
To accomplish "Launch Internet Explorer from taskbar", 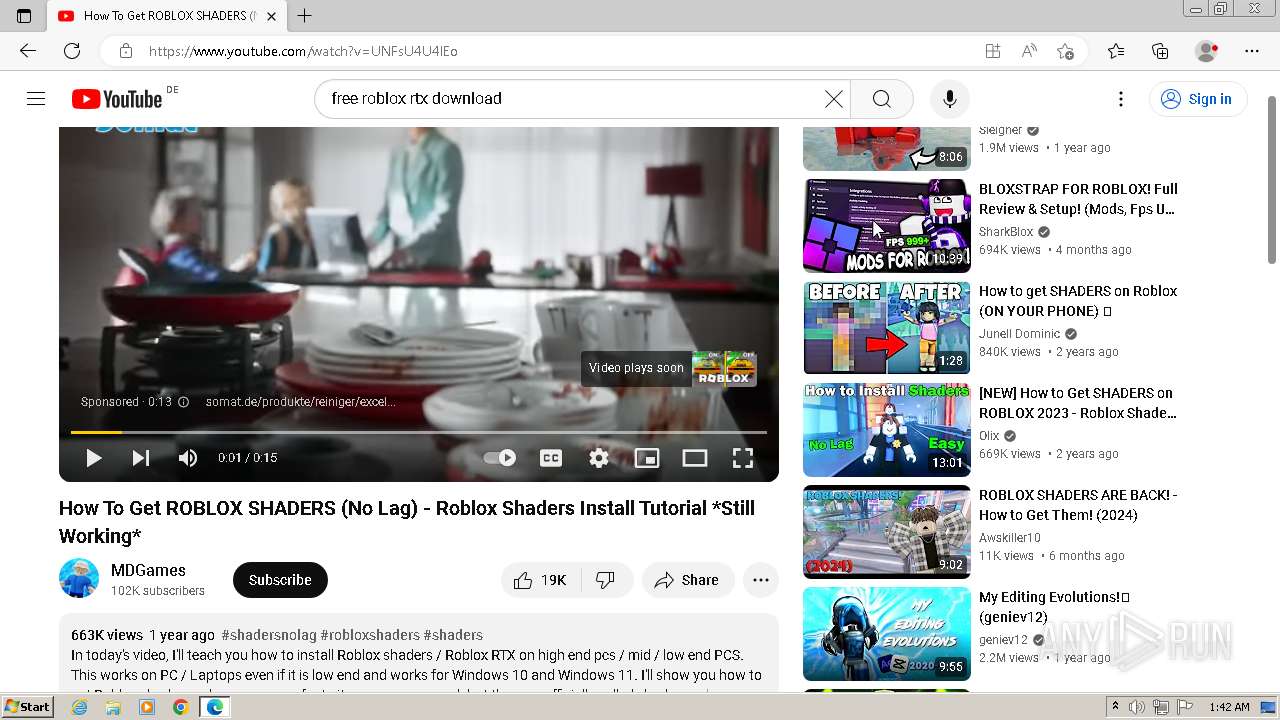I will (79, 707).
